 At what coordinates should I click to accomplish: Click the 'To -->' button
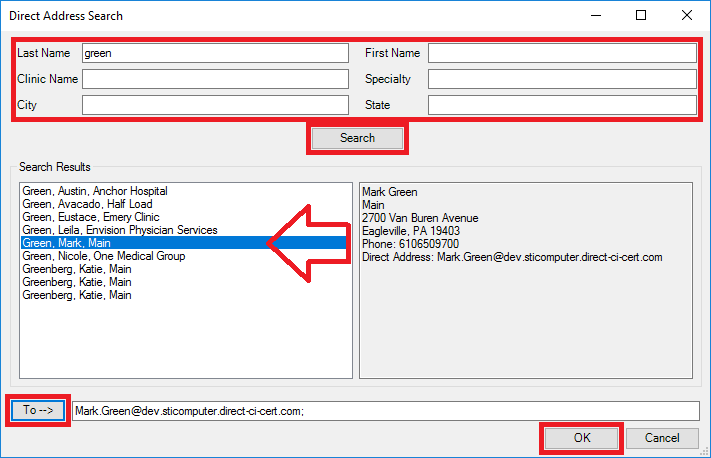tap(38, 411)
